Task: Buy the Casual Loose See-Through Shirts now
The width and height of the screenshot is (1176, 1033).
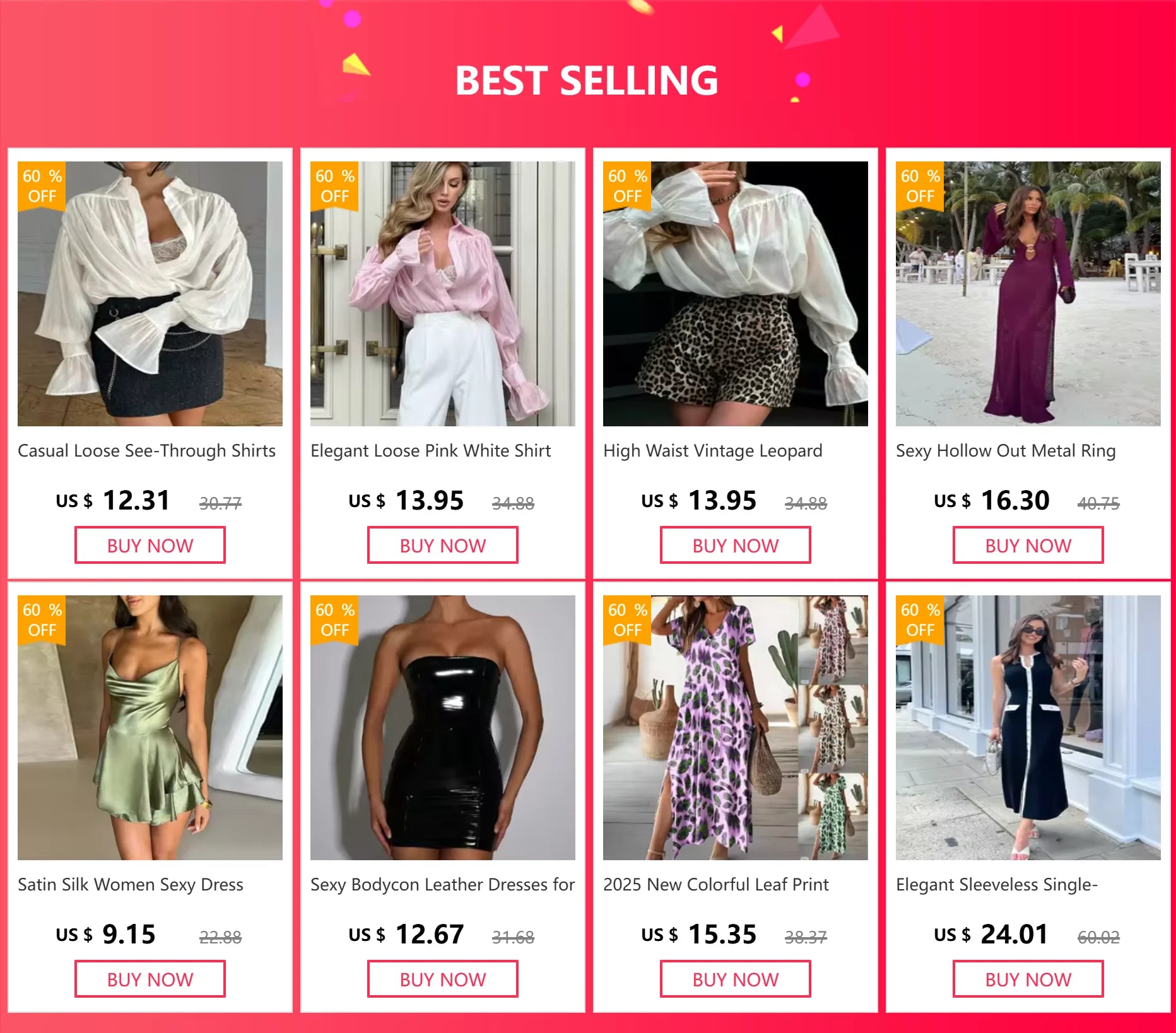Action: pos(150,546)
